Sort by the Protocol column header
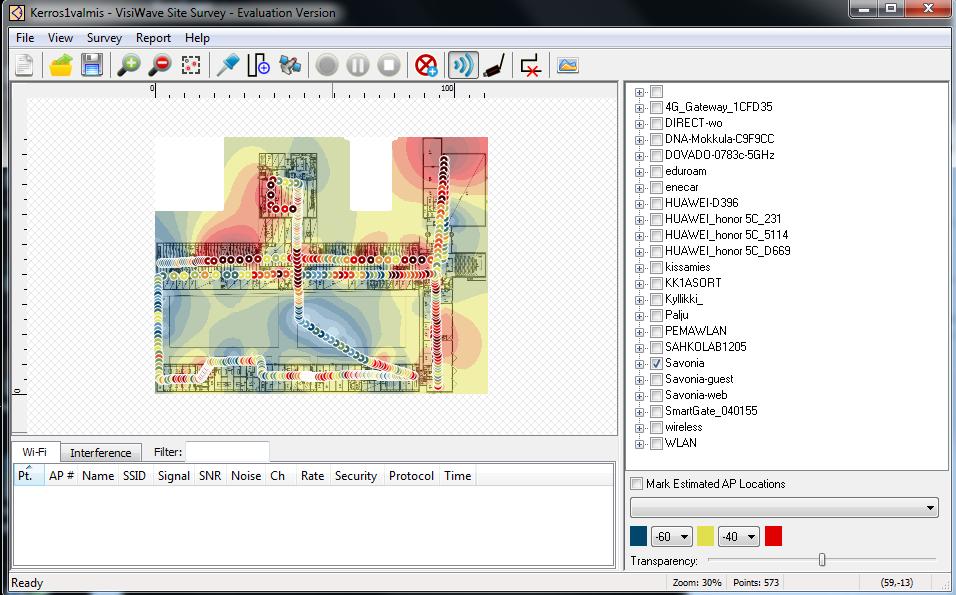The height and width of the screenshot is (595, 956). tap(412, 476)
